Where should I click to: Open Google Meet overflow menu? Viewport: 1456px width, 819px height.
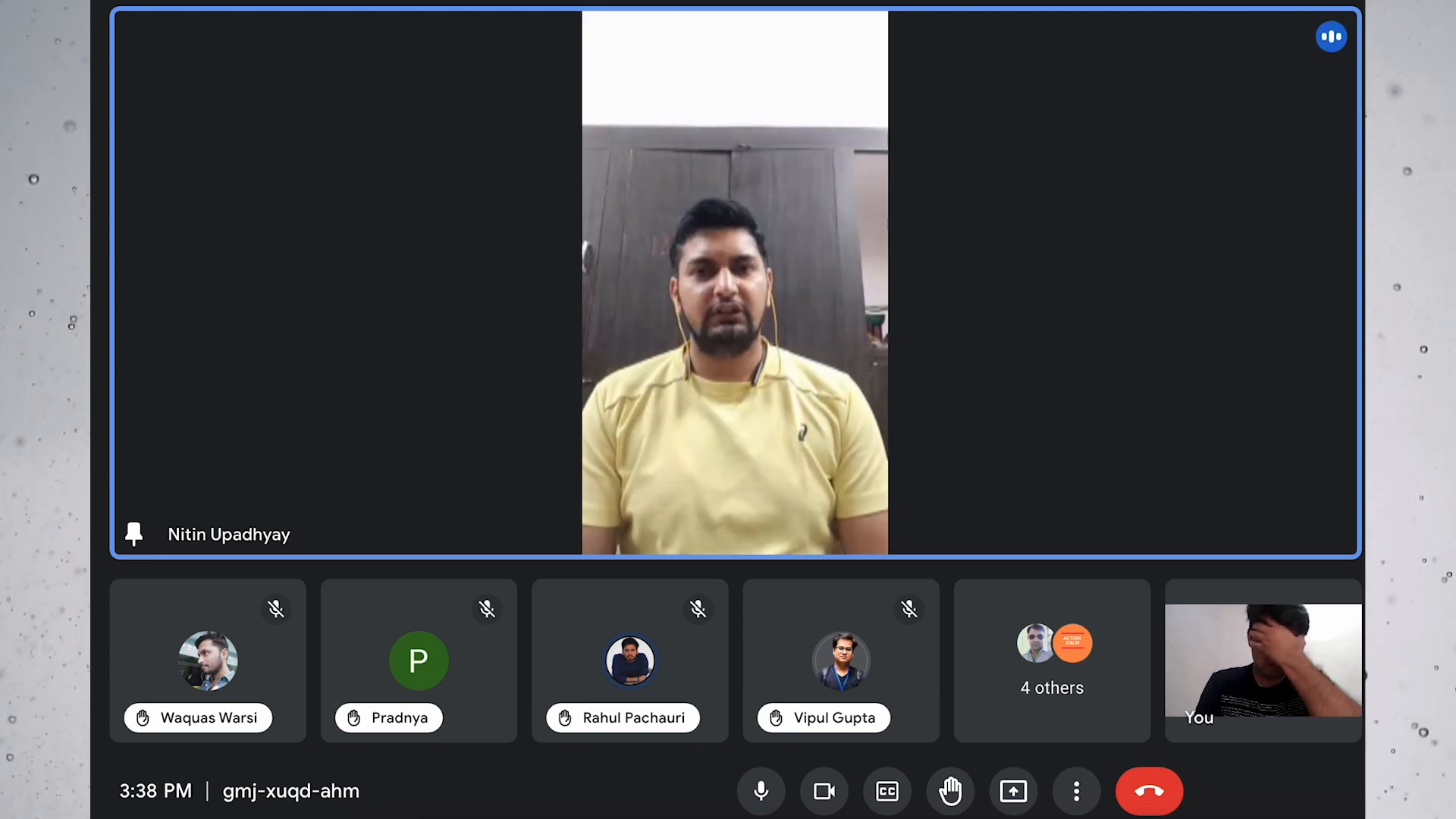pos(1076,791)
